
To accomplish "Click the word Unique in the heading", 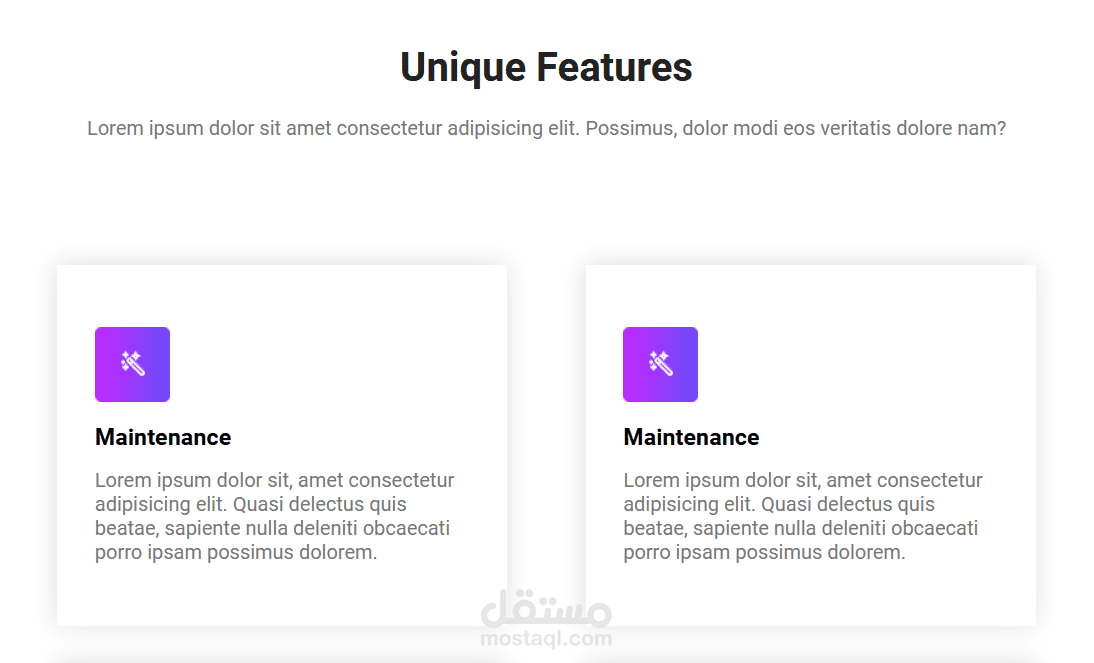I will click(x=463, y=68).
